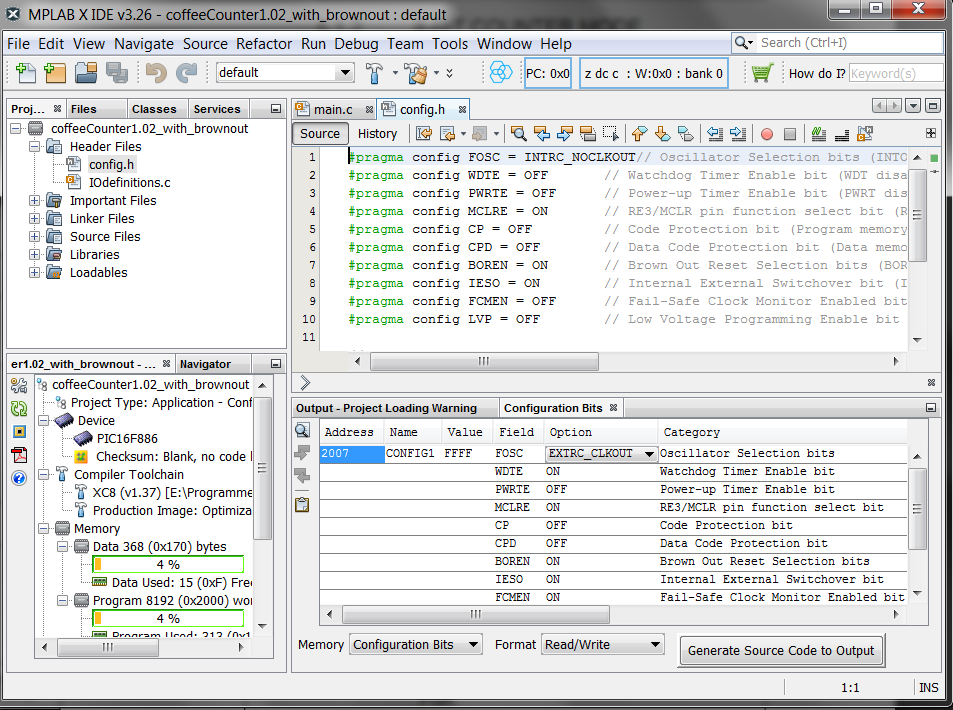Click the blue atom-shaped icon beside PC readout
Viewport: 953px width, 710px height.
(501, 73)
